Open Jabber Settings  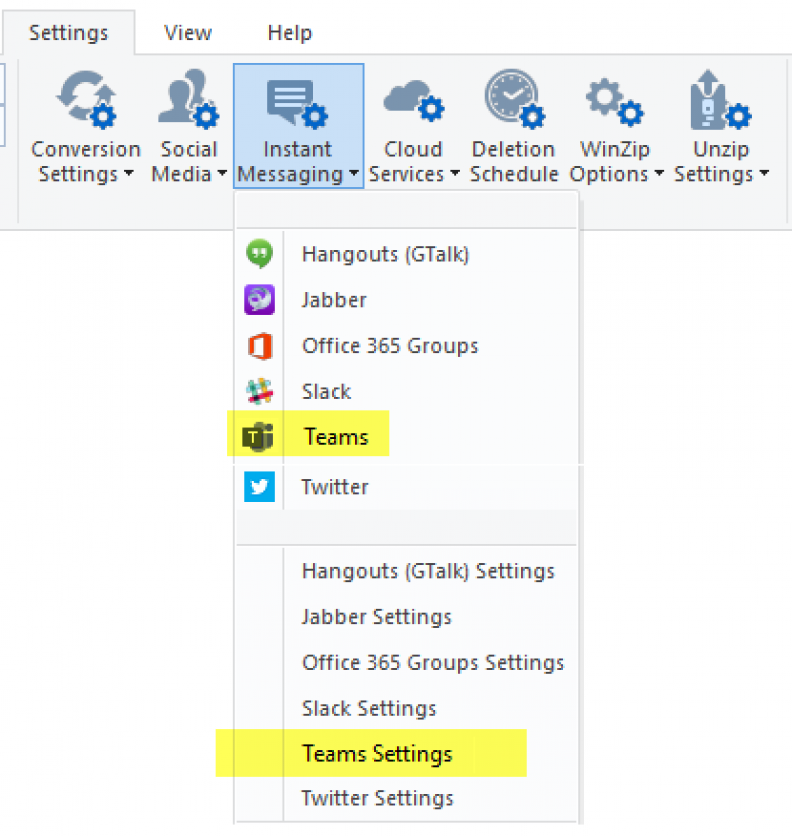[x=406, y=616]
